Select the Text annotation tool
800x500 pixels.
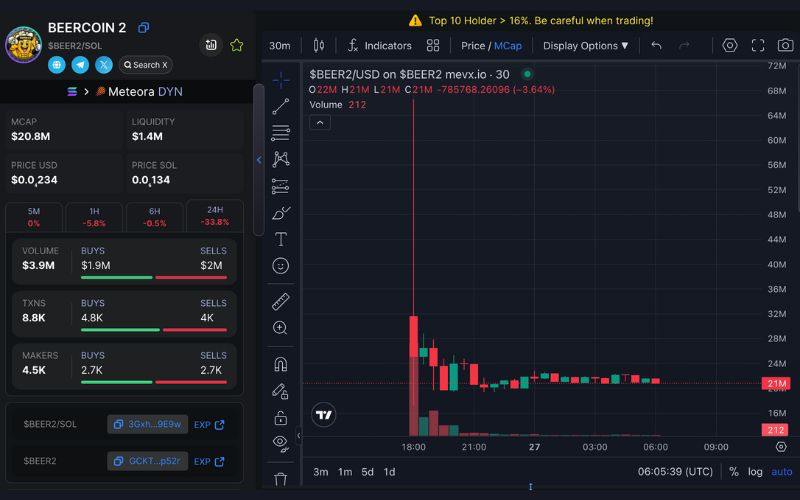(281, 239)
